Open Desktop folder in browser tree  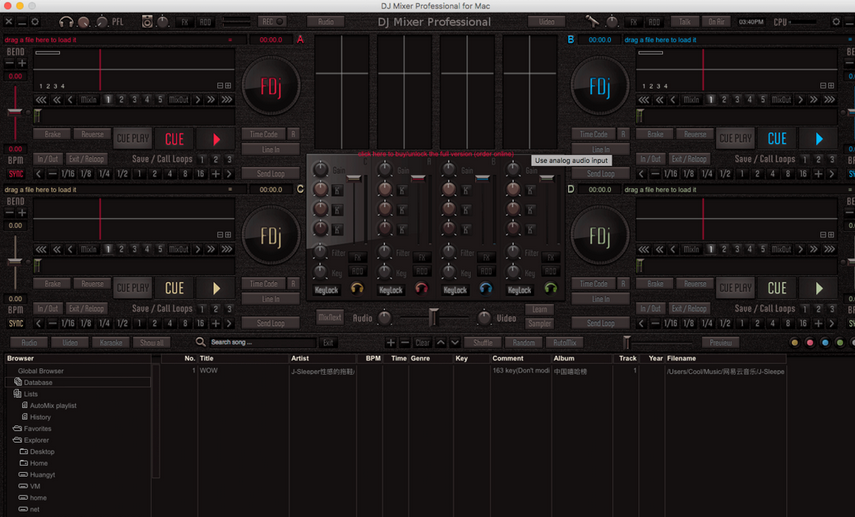(x=42, y=452)
